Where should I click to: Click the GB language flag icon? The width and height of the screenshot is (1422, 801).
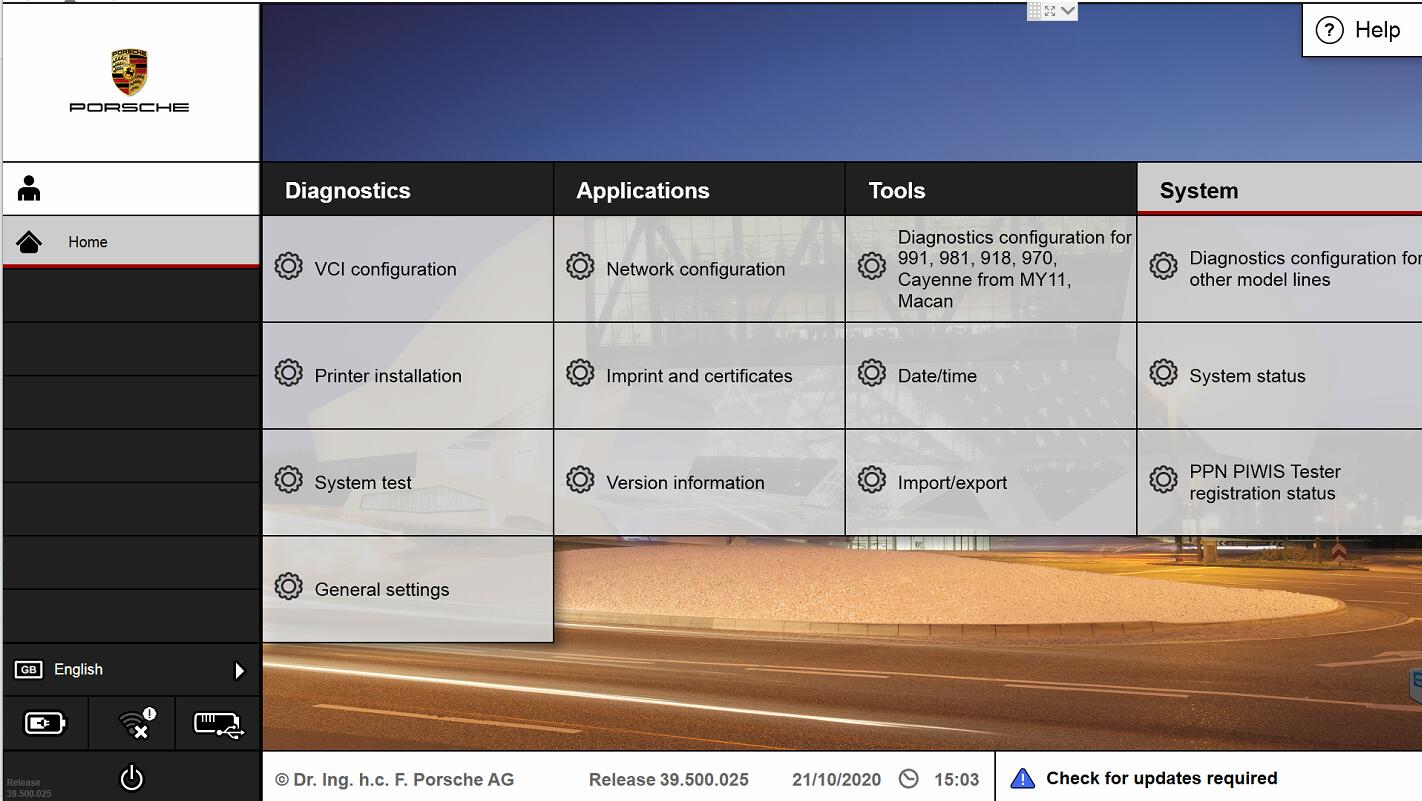(29, 670)
